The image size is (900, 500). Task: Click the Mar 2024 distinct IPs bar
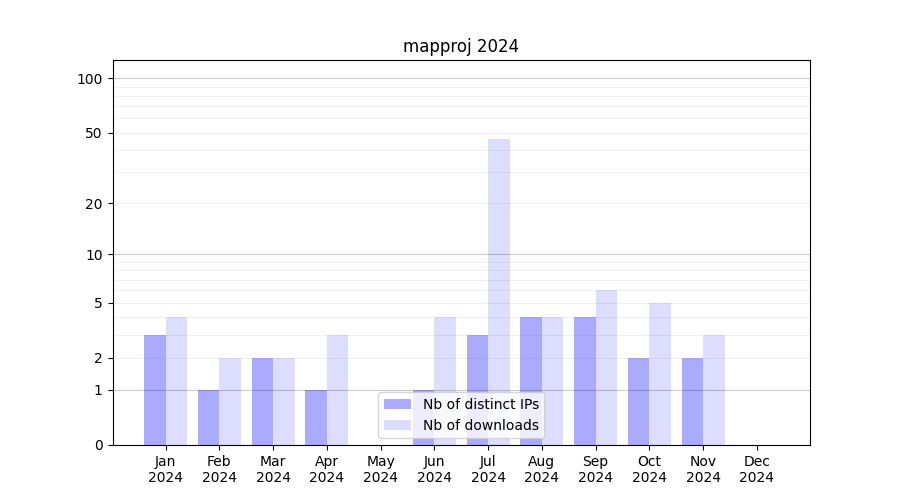tap(262, 401)
